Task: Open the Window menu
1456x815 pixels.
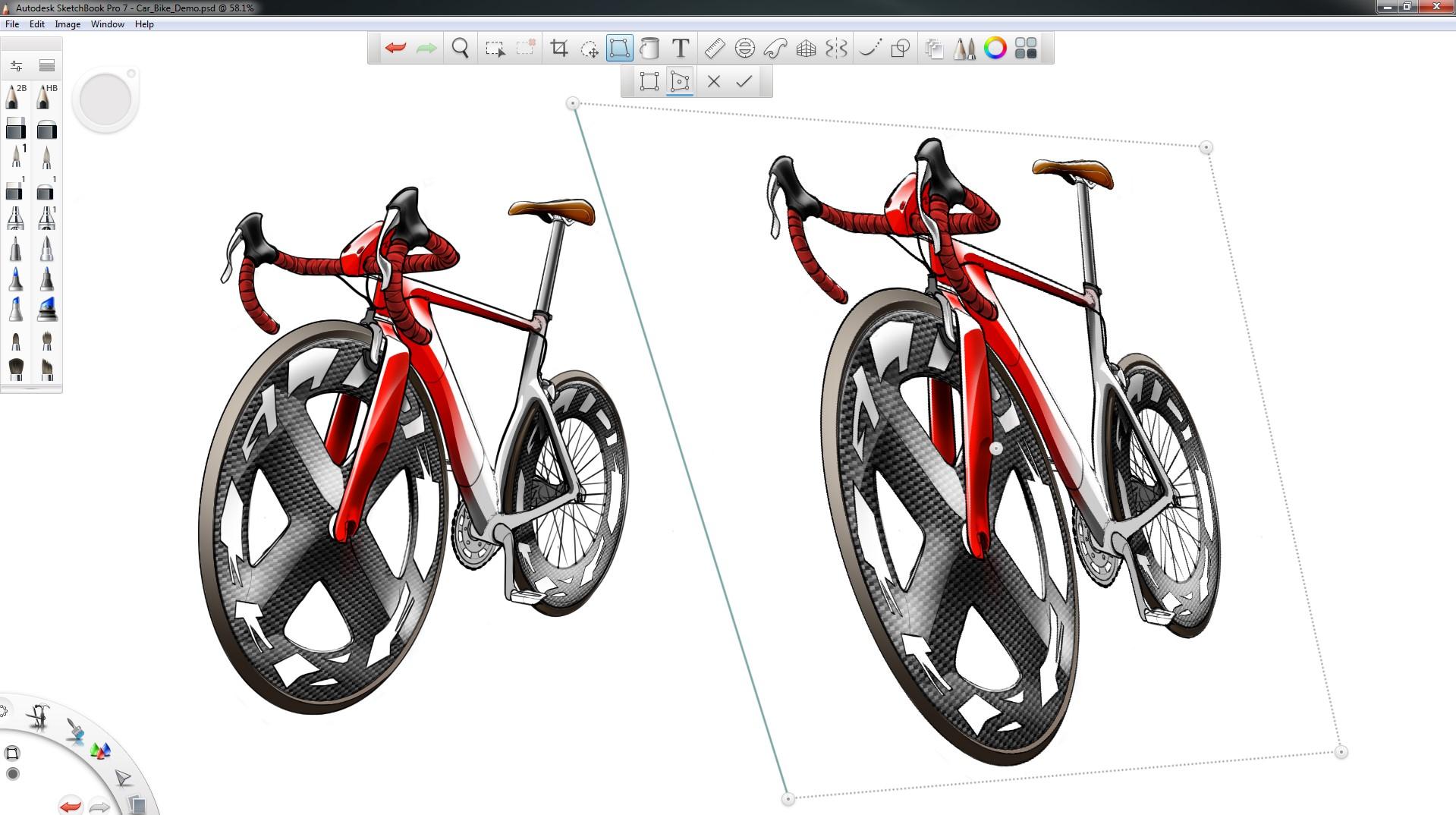Action: point(107,24)
